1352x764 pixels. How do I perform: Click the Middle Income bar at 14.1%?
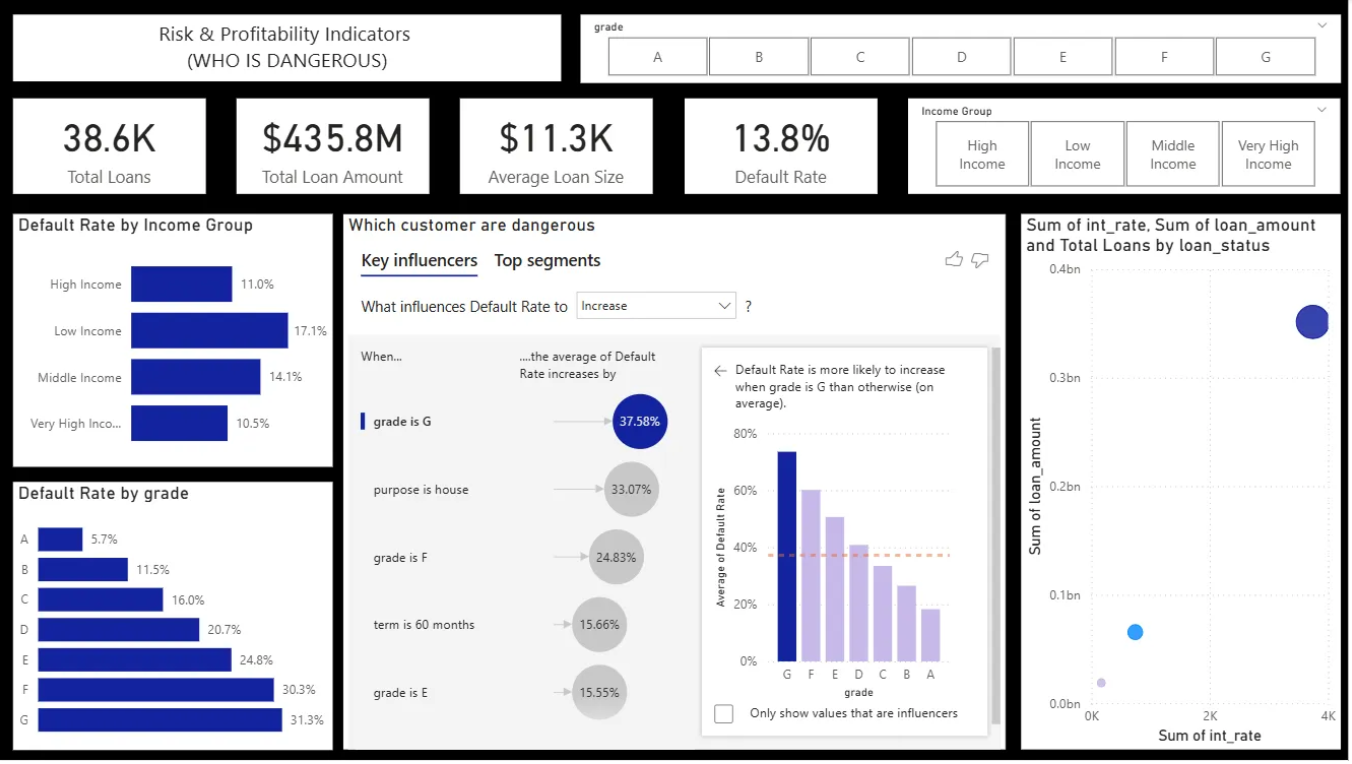coord(196,377)
